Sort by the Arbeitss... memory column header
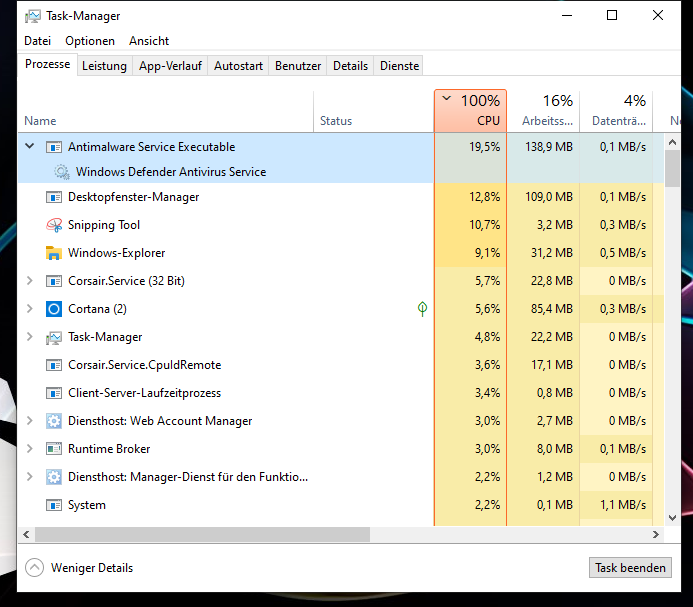 pos(543,111)
